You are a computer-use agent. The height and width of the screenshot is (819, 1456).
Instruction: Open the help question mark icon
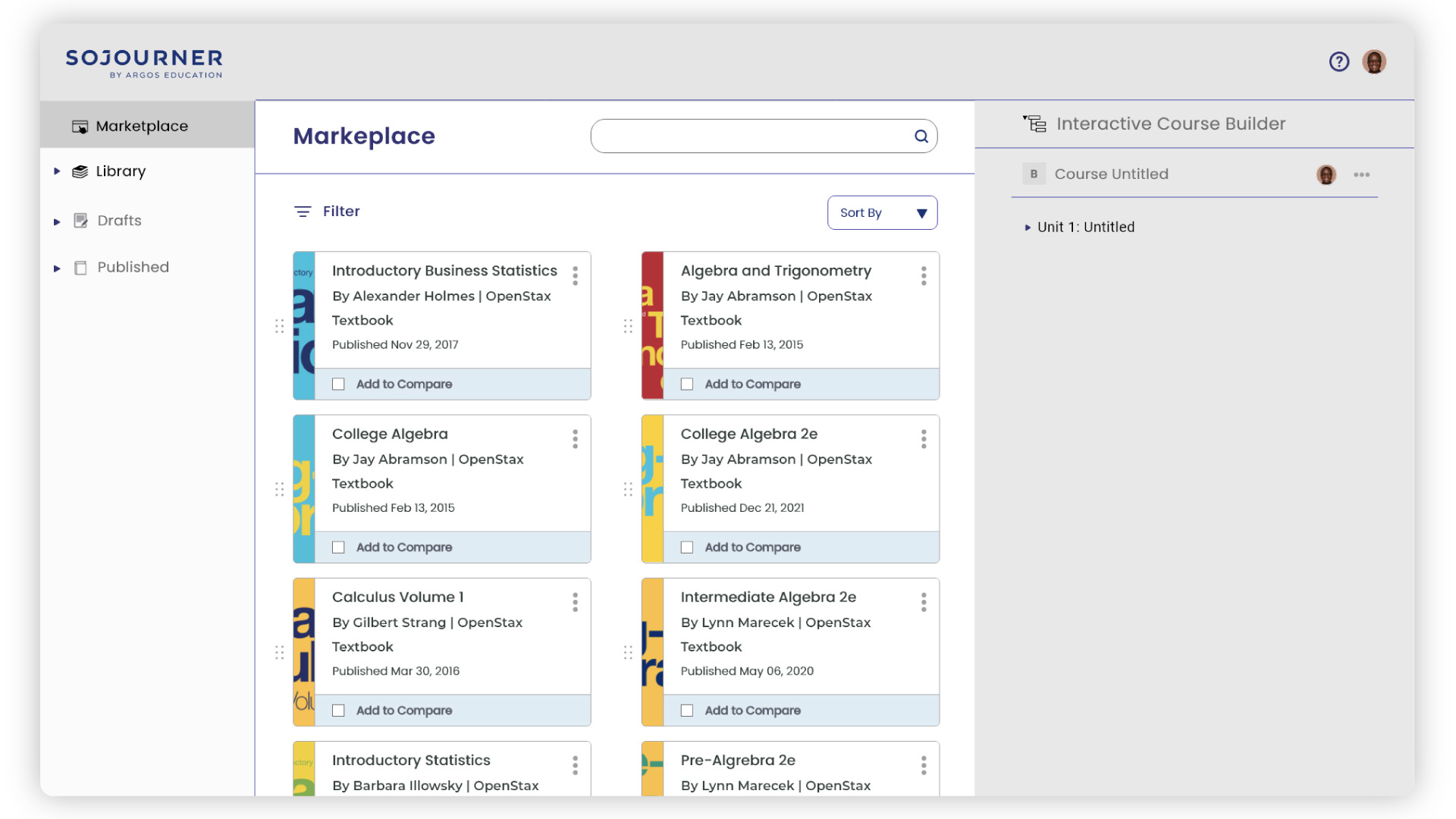click(x=1339, y=61)
